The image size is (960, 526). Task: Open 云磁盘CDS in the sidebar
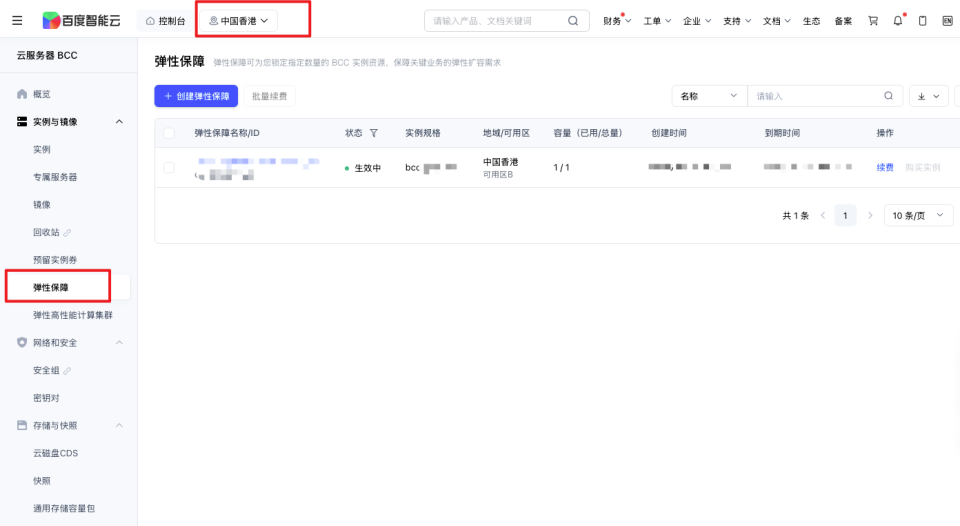(56, 453)
